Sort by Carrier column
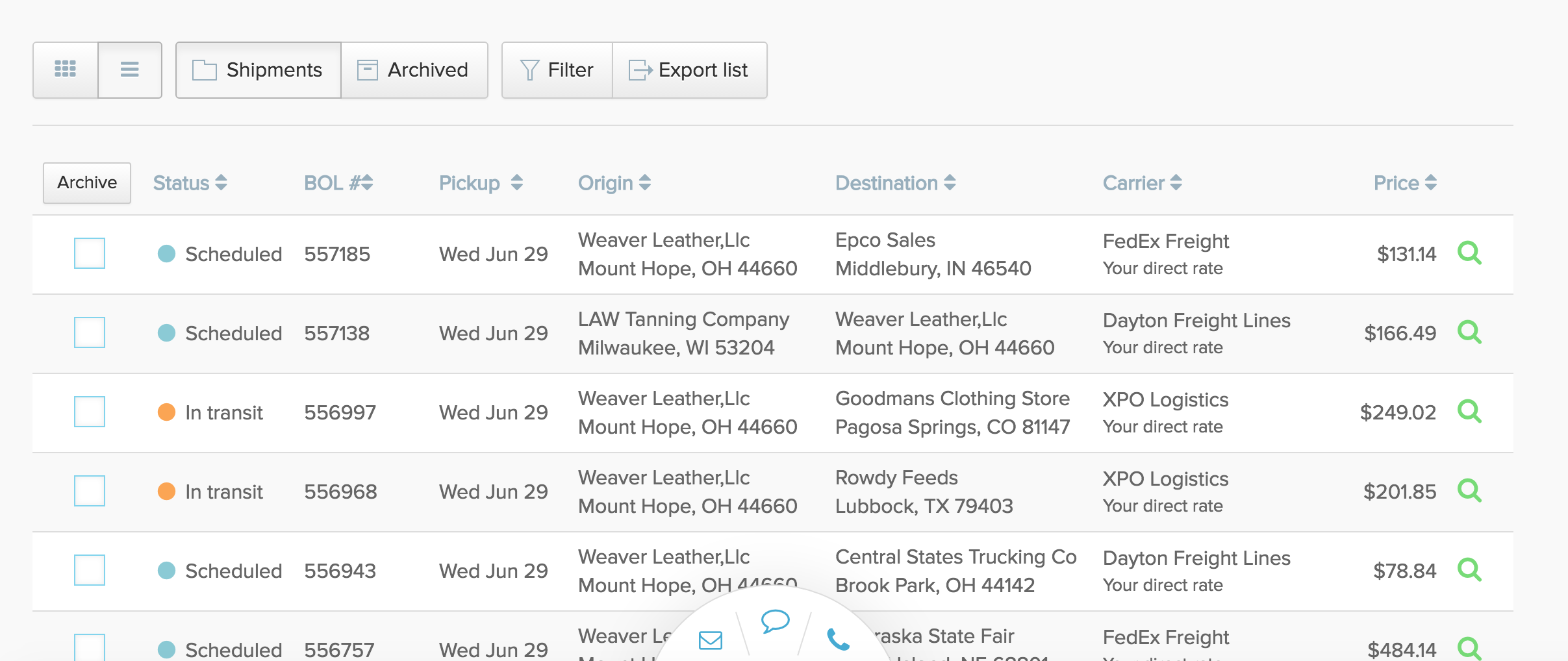The image size is (1568, 661). coord(1143,183)
